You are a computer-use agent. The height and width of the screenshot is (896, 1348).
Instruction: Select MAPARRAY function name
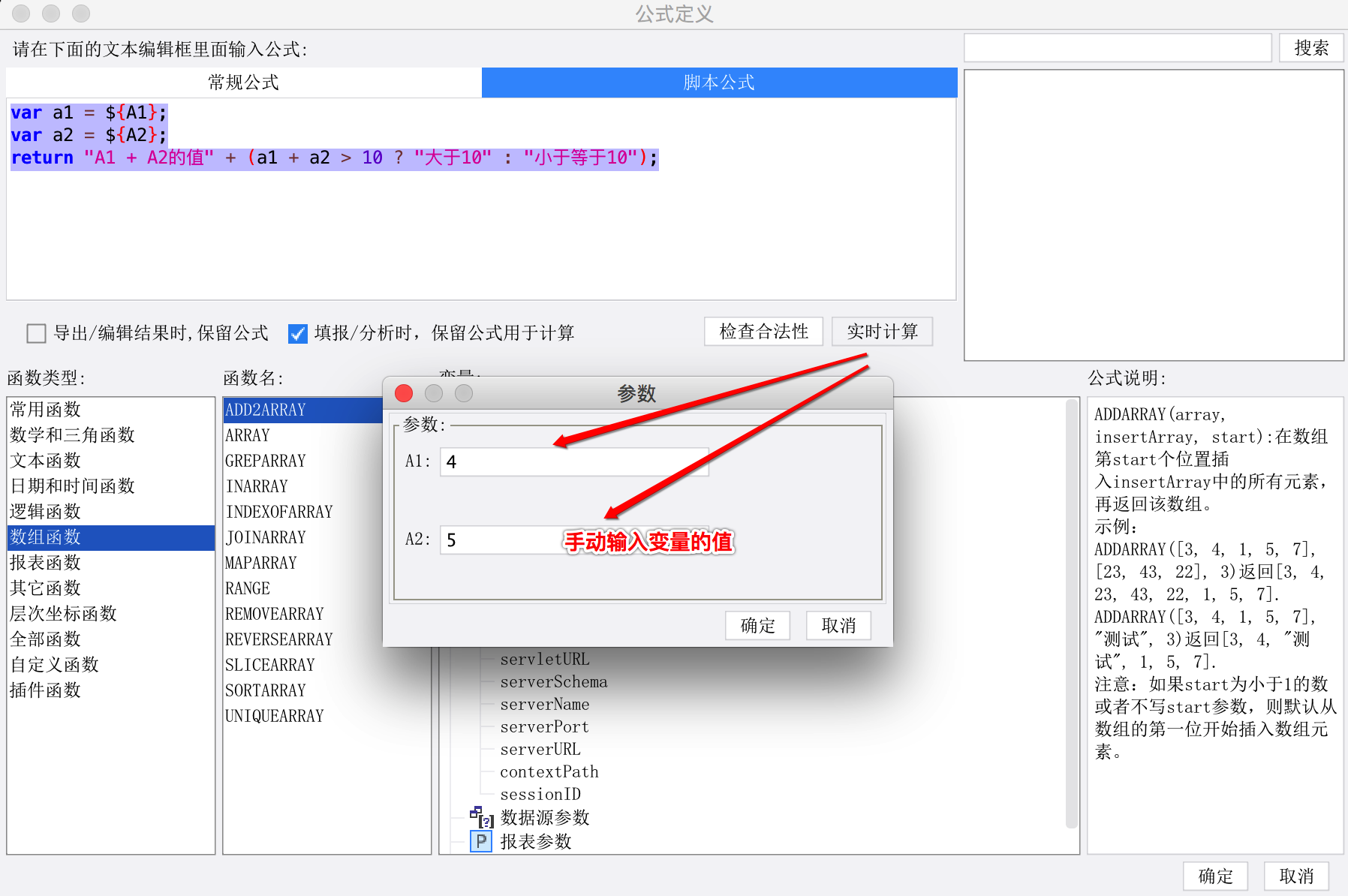click(x=303, y=563)
